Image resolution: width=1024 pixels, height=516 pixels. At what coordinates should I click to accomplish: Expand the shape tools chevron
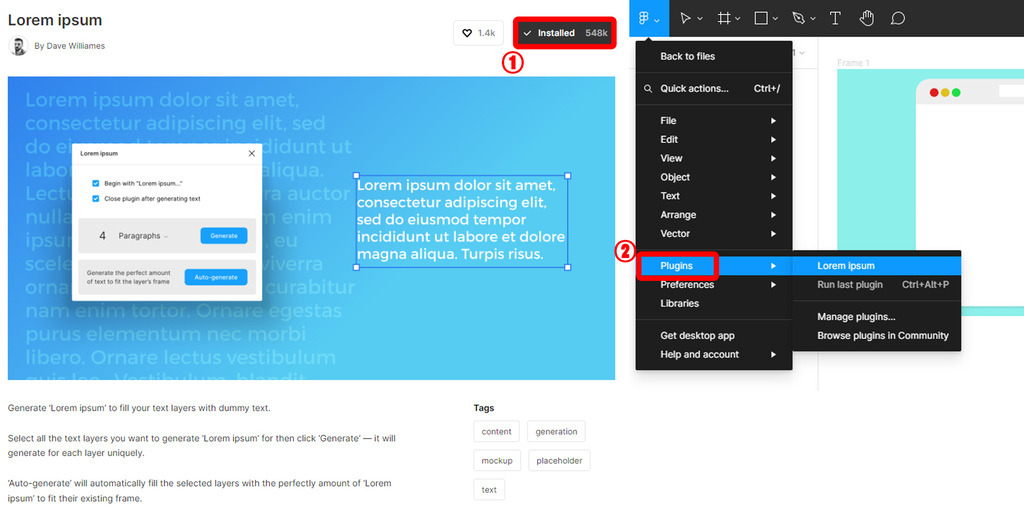tap(775, 20)
